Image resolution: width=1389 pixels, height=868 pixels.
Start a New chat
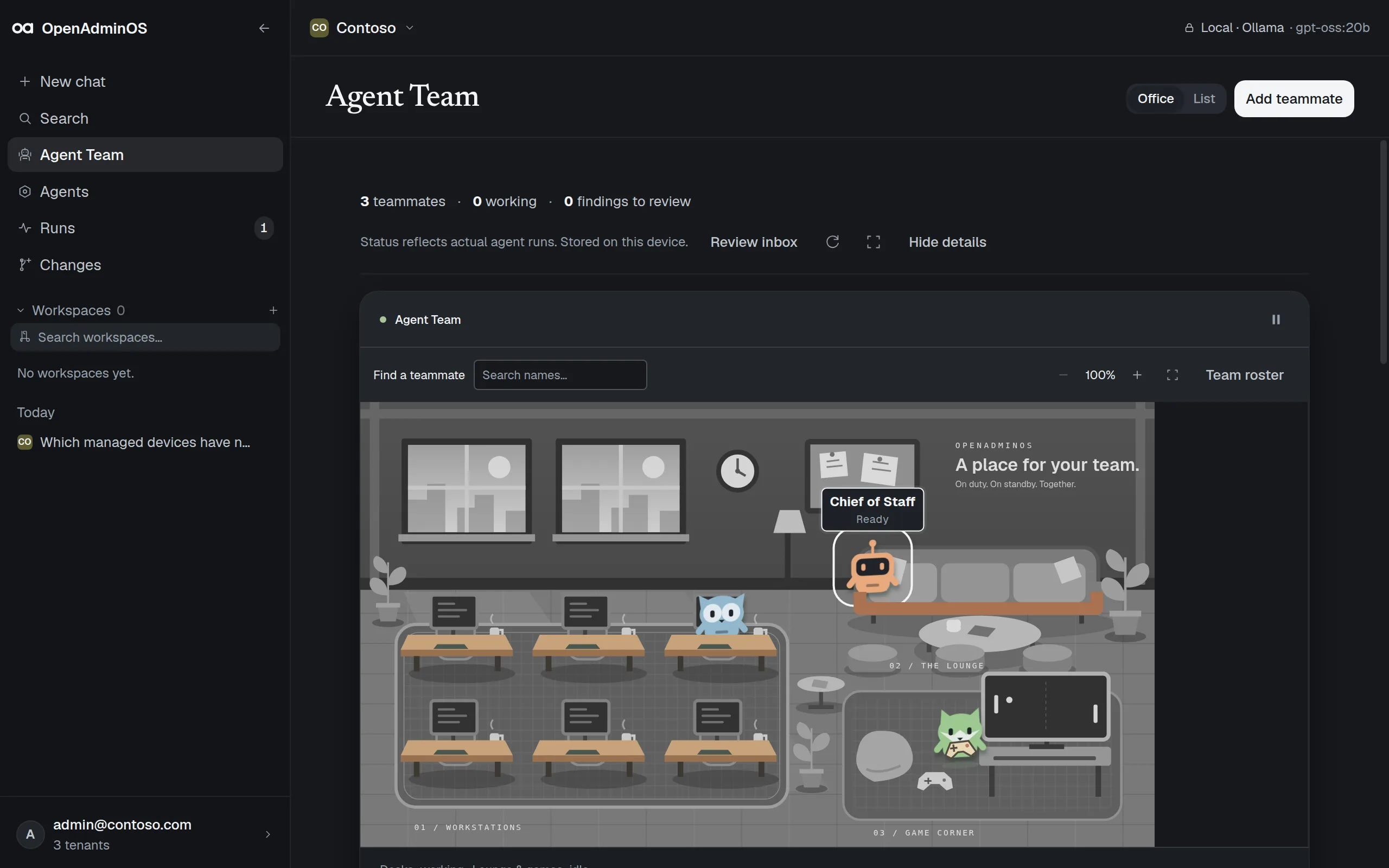tap(145, 81)
